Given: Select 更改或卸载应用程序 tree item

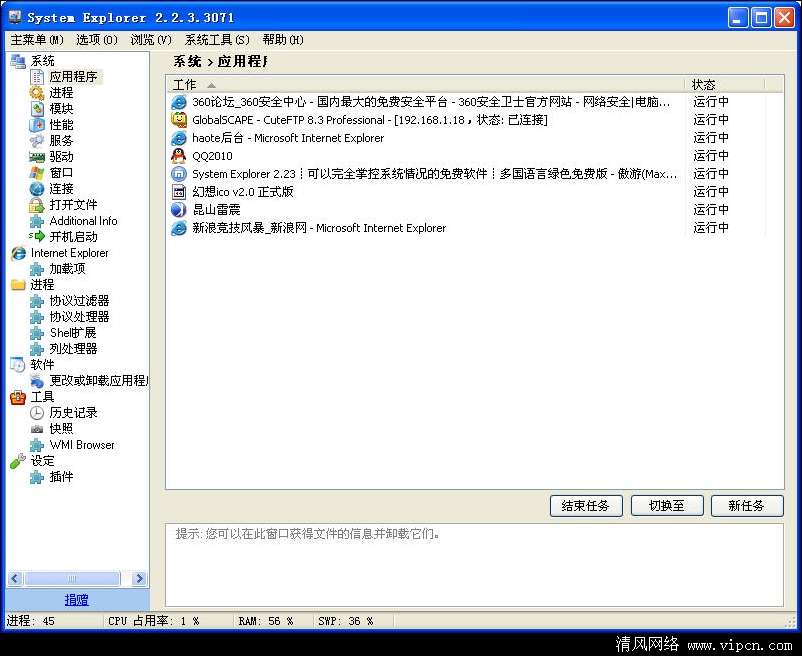Looking at the screenshot, I should click(x=98, y=380).
